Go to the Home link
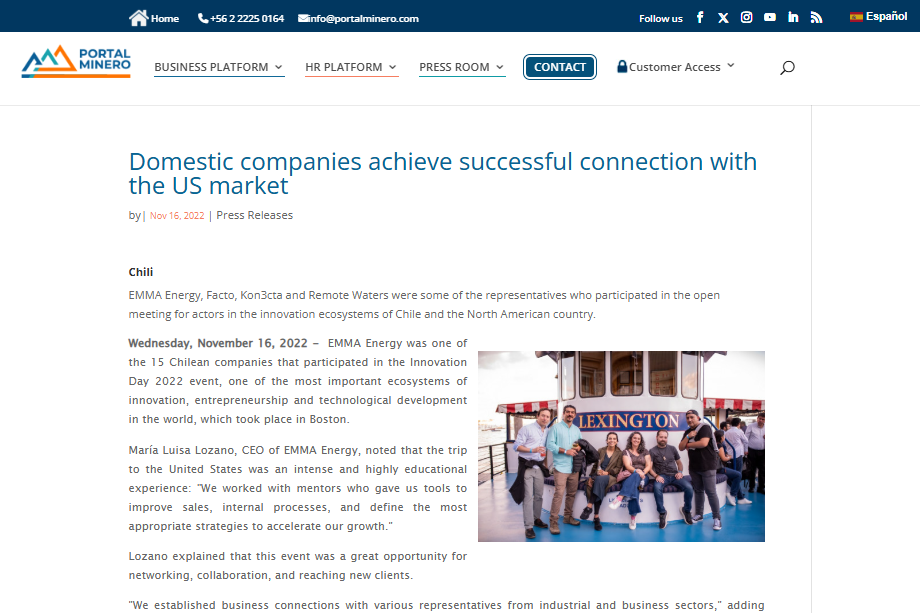This screenshot has width=920, height=613. 165,19
